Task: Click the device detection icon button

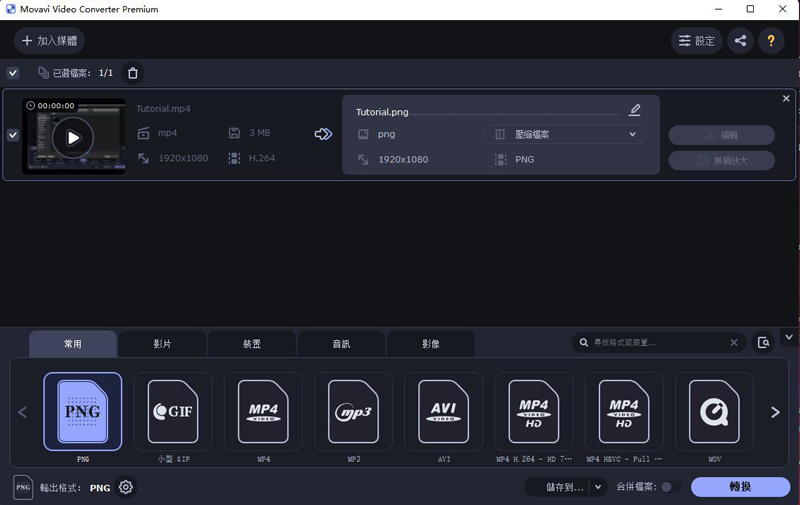Action: coord(763,343)
